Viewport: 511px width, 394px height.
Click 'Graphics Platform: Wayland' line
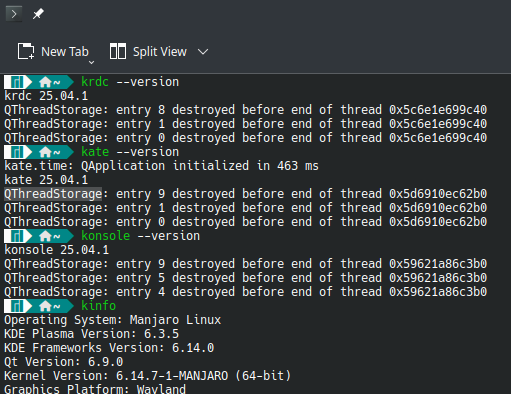click(95, 389)
